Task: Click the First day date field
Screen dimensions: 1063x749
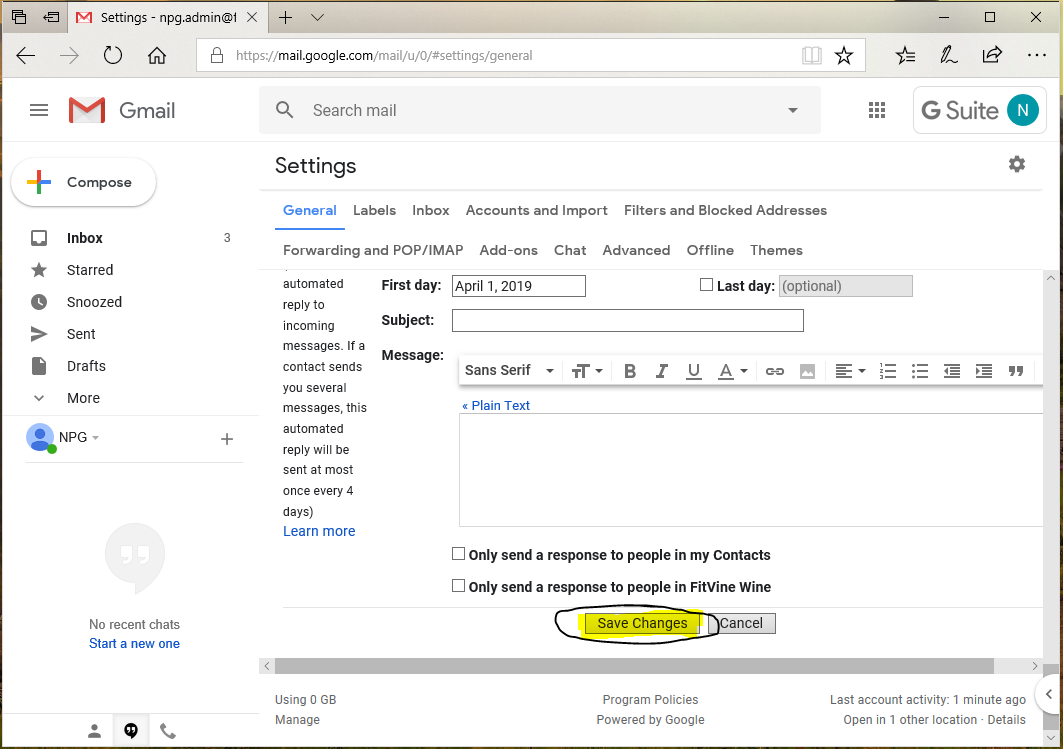Action: coord(519,286)
